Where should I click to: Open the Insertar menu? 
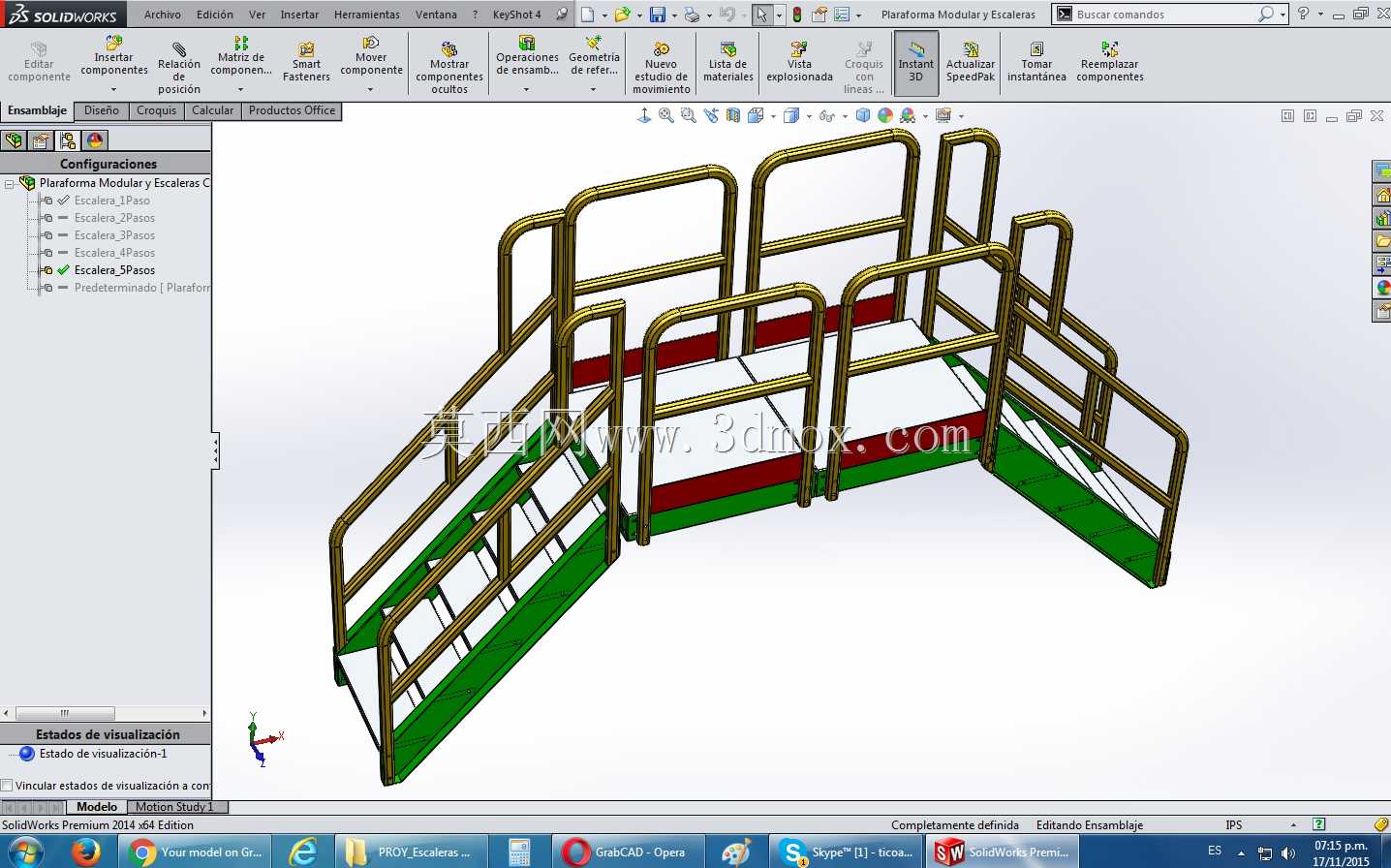[x=299, y=15]
